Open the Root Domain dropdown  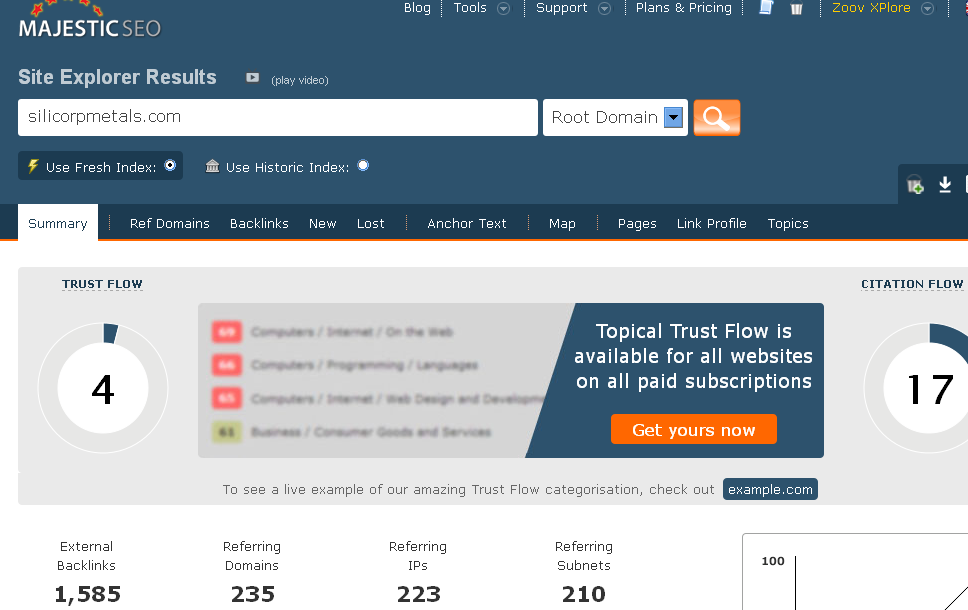[615, 117]
